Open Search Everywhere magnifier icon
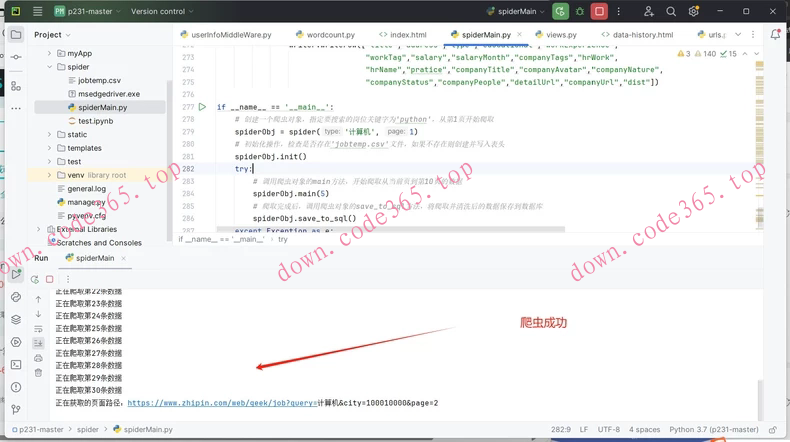Image resolution: width=790 pixels, height=442 pixels. point(672,12)
